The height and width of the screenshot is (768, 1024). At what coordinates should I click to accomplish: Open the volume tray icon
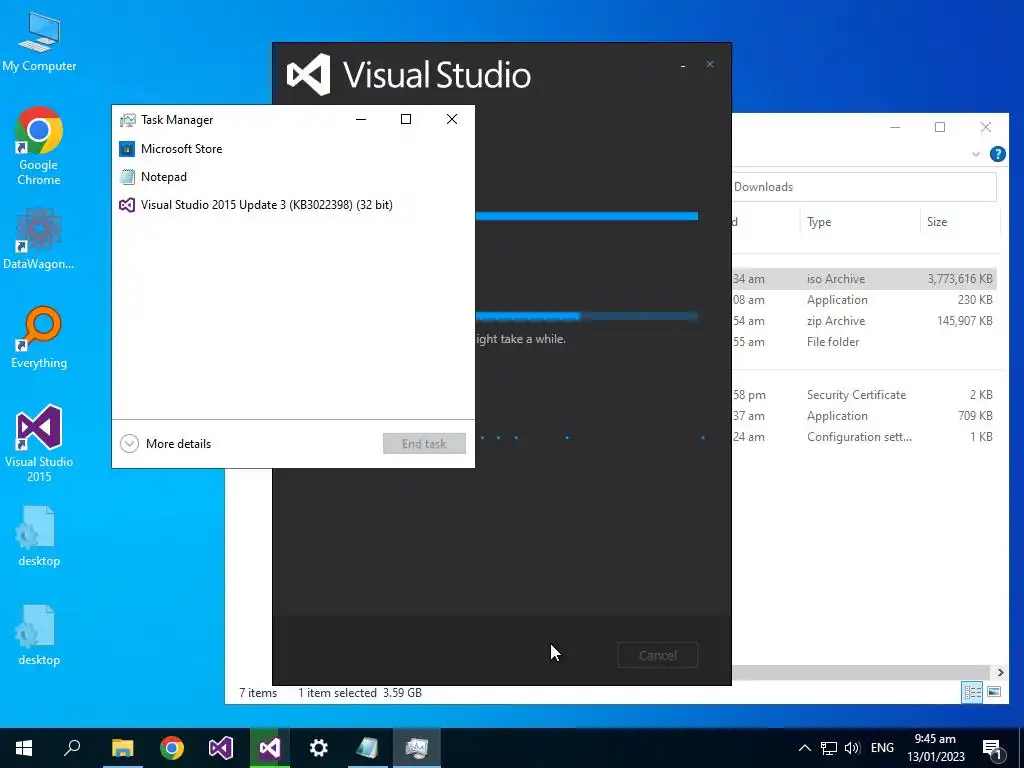point(852,748)
